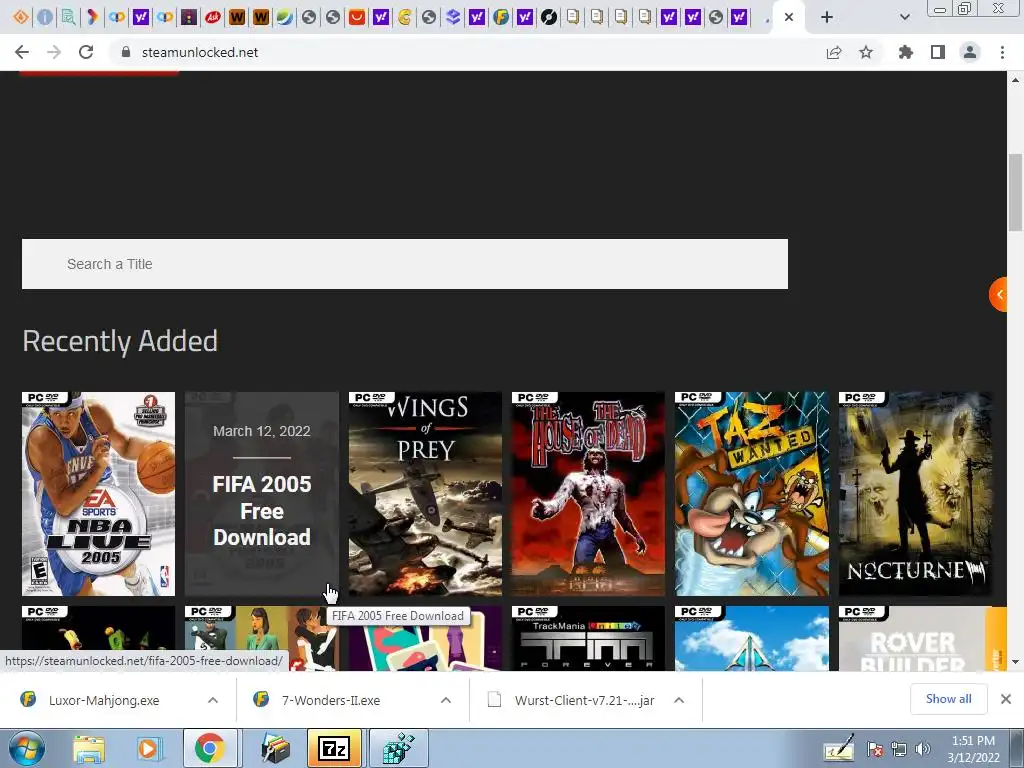Screen dimensions: 1024x768
Task: Open the volume speaker tray icon
Action: pos(922,750)
